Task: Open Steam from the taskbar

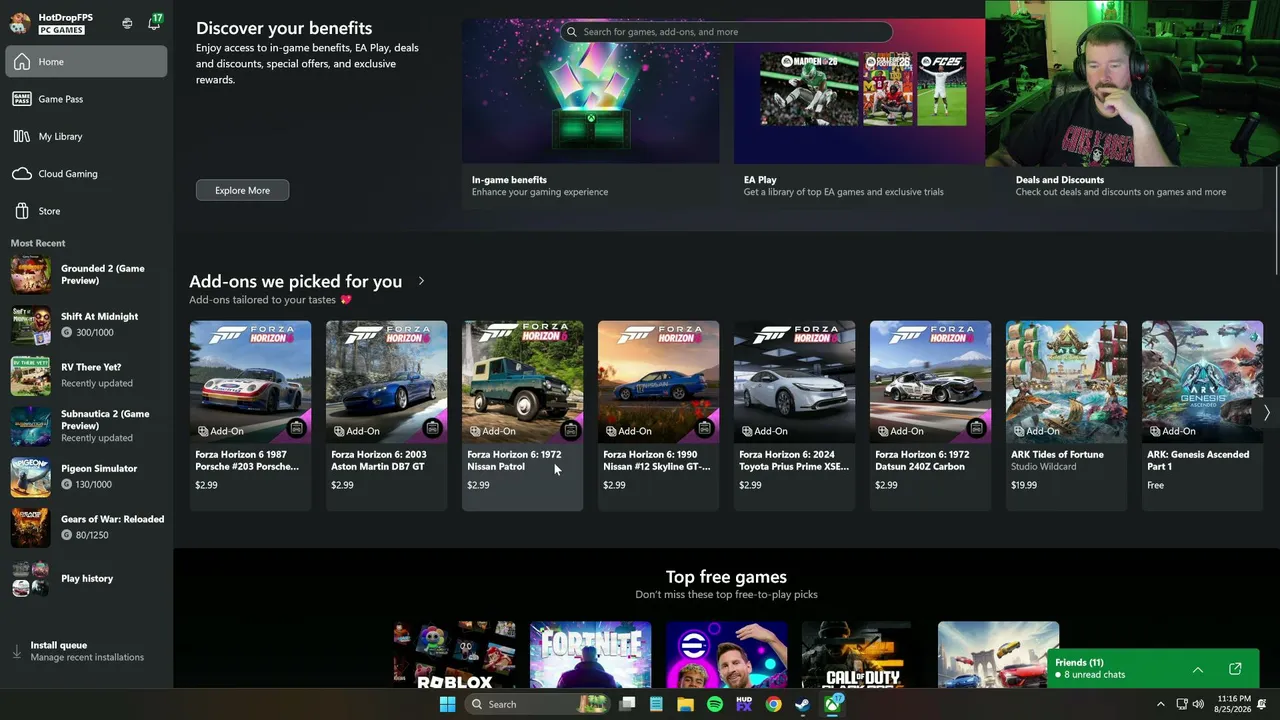Action: click(802, 704)
